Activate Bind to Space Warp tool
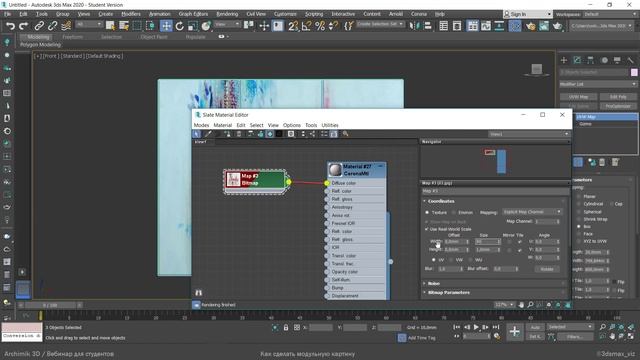 (x=66, y=26)
